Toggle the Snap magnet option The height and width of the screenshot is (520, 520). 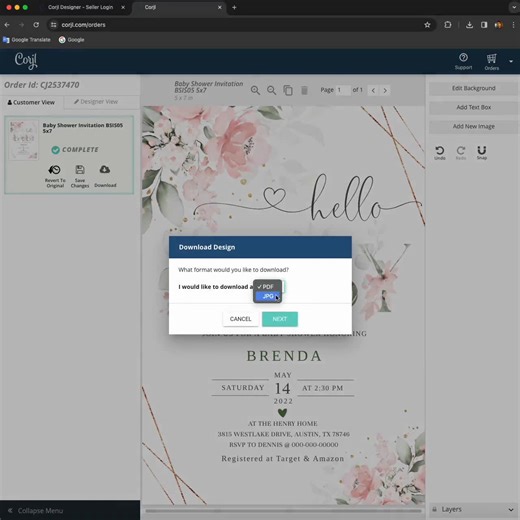[482, 150]
